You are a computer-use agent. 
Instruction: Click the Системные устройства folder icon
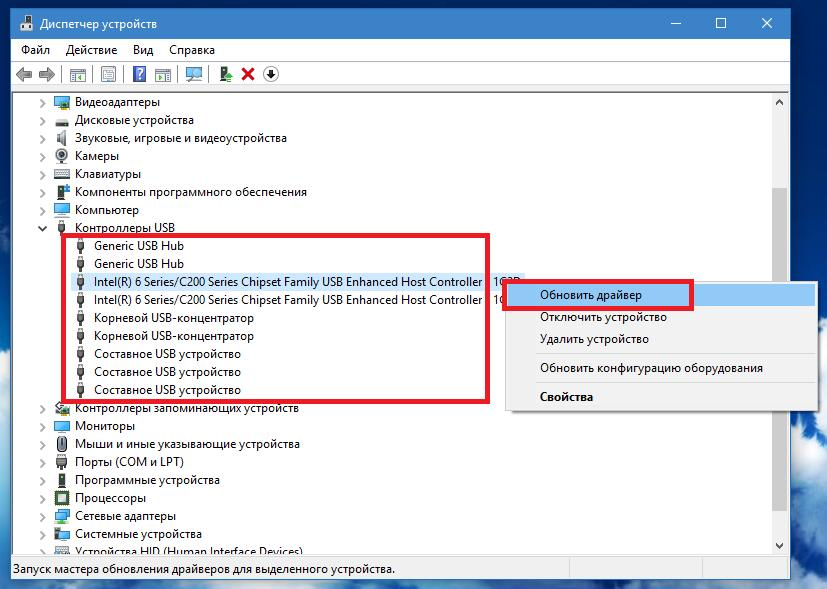pyautogui.click(x=62, y=534)
